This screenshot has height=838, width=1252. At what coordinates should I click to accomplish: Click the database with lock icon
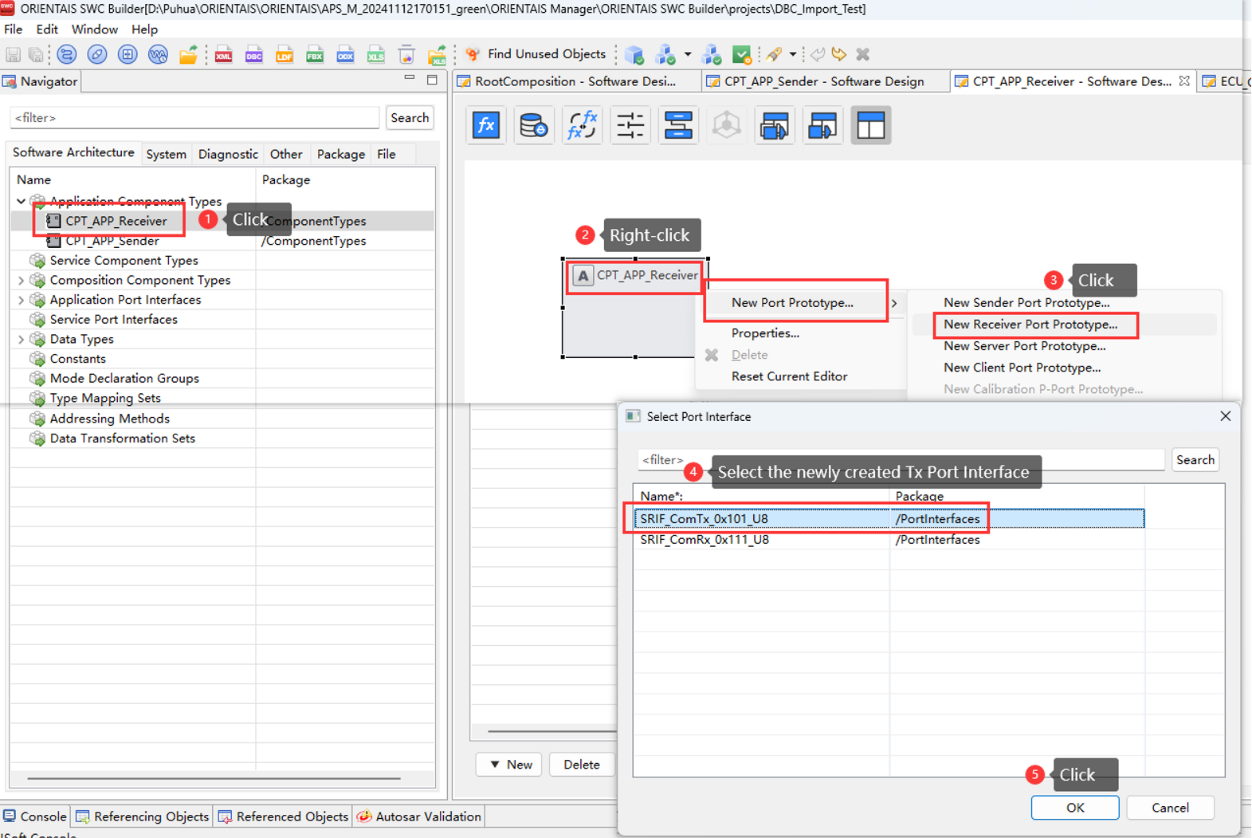point(534,126)
